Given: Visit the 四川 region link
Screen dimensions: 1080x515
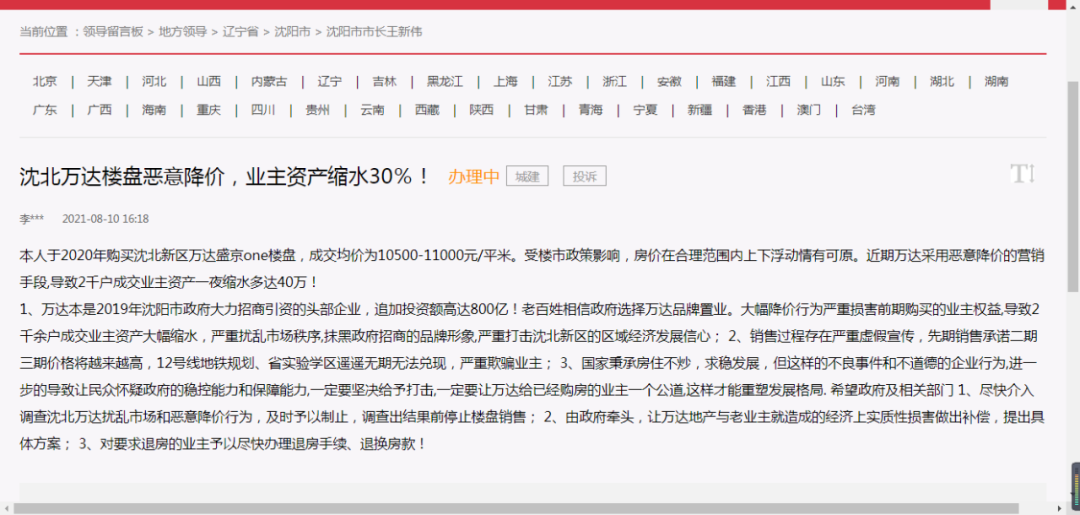Looking at the screenshot, I should 263,109.
